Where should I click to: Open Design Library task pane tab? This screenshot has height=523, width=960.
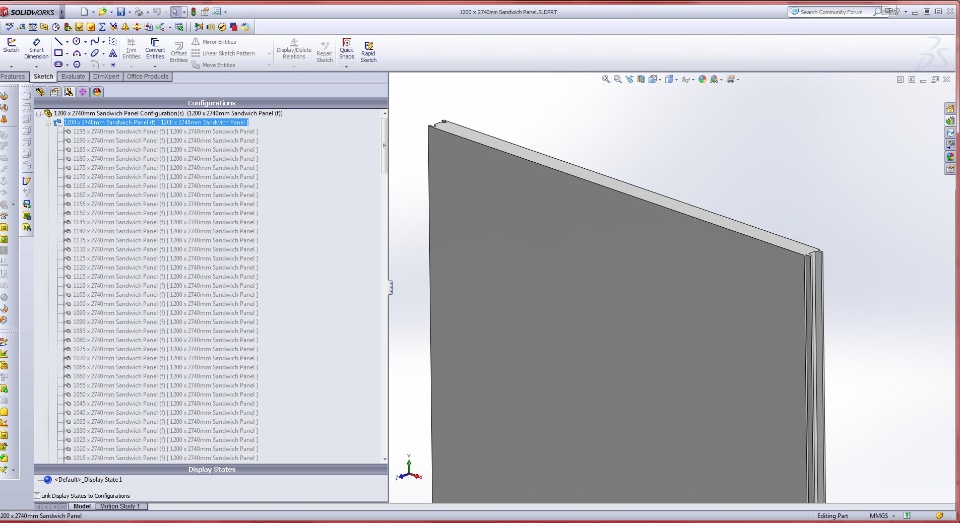(950, 121)
